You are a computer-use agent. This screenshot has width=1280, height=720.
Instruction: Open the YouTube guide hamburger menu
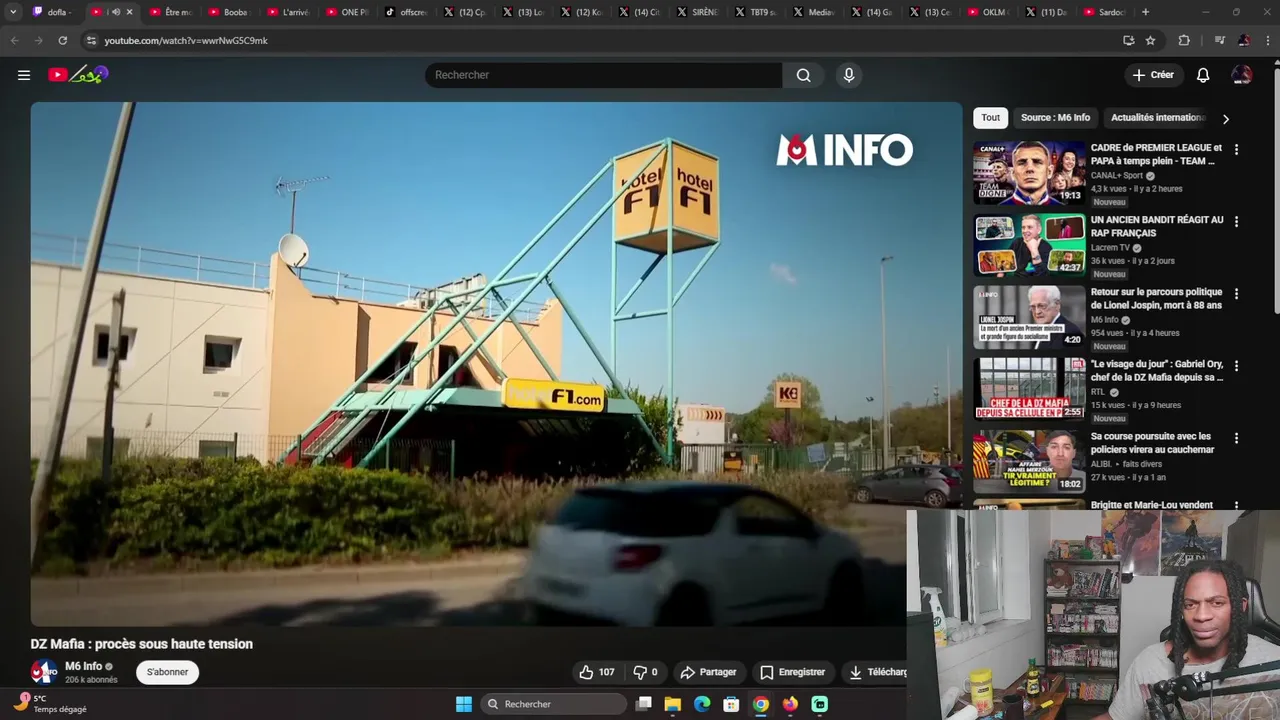click(24, 75)
